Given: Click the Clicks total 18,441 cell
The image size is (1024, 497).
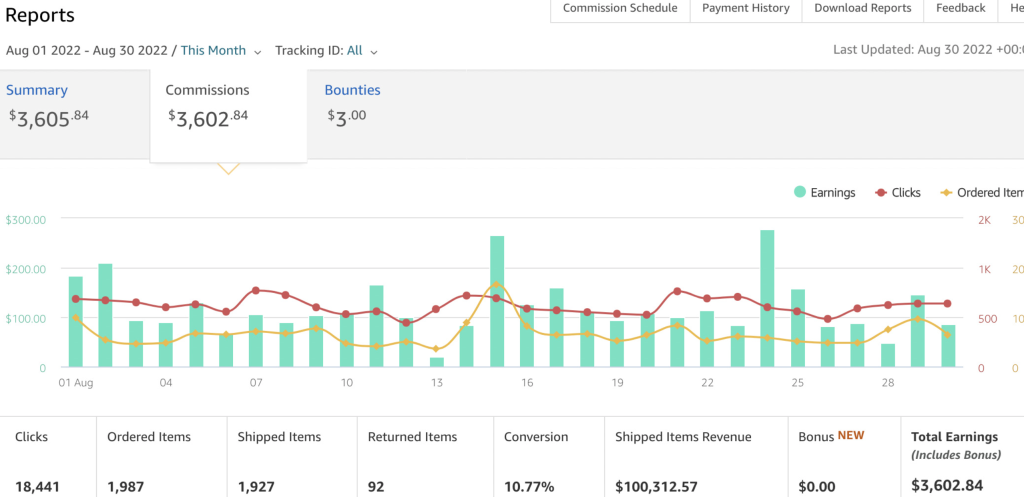Looking at the screenshot, I should point(47,458).
